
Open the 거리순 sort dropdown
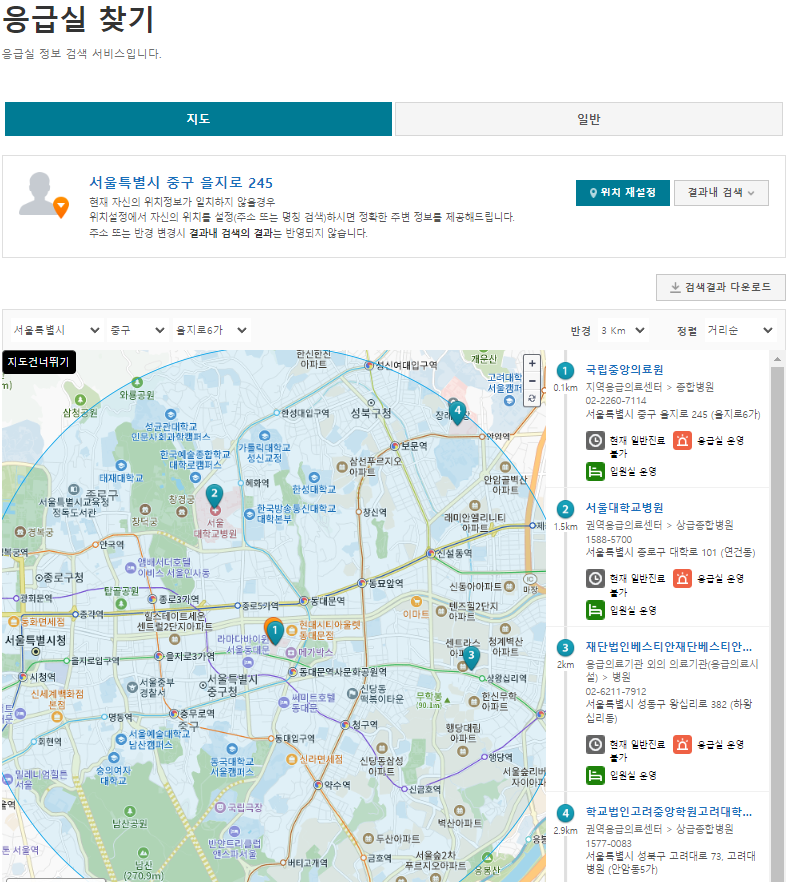coord(740,330)
